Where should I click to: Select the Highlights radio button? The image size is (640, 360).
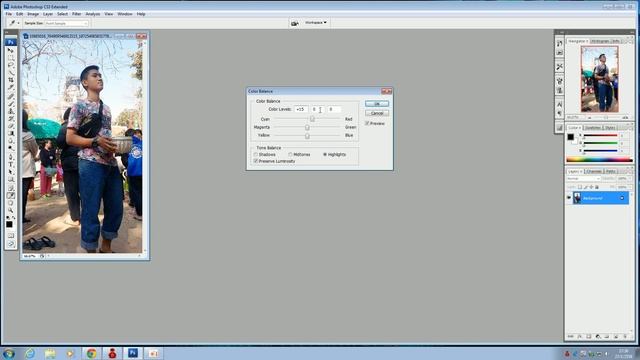click(325, 155)
